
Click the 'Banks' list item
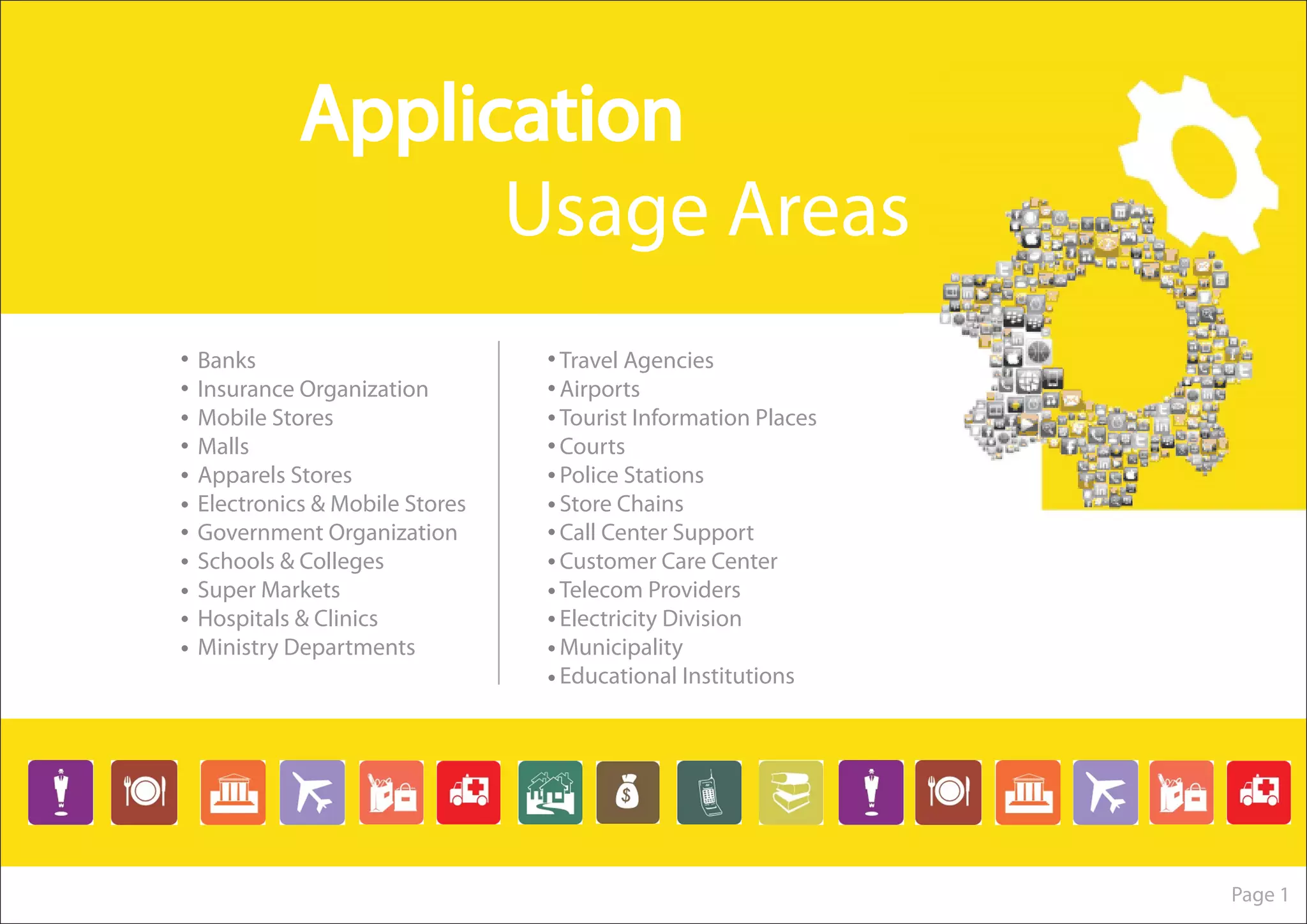point(227,361)
